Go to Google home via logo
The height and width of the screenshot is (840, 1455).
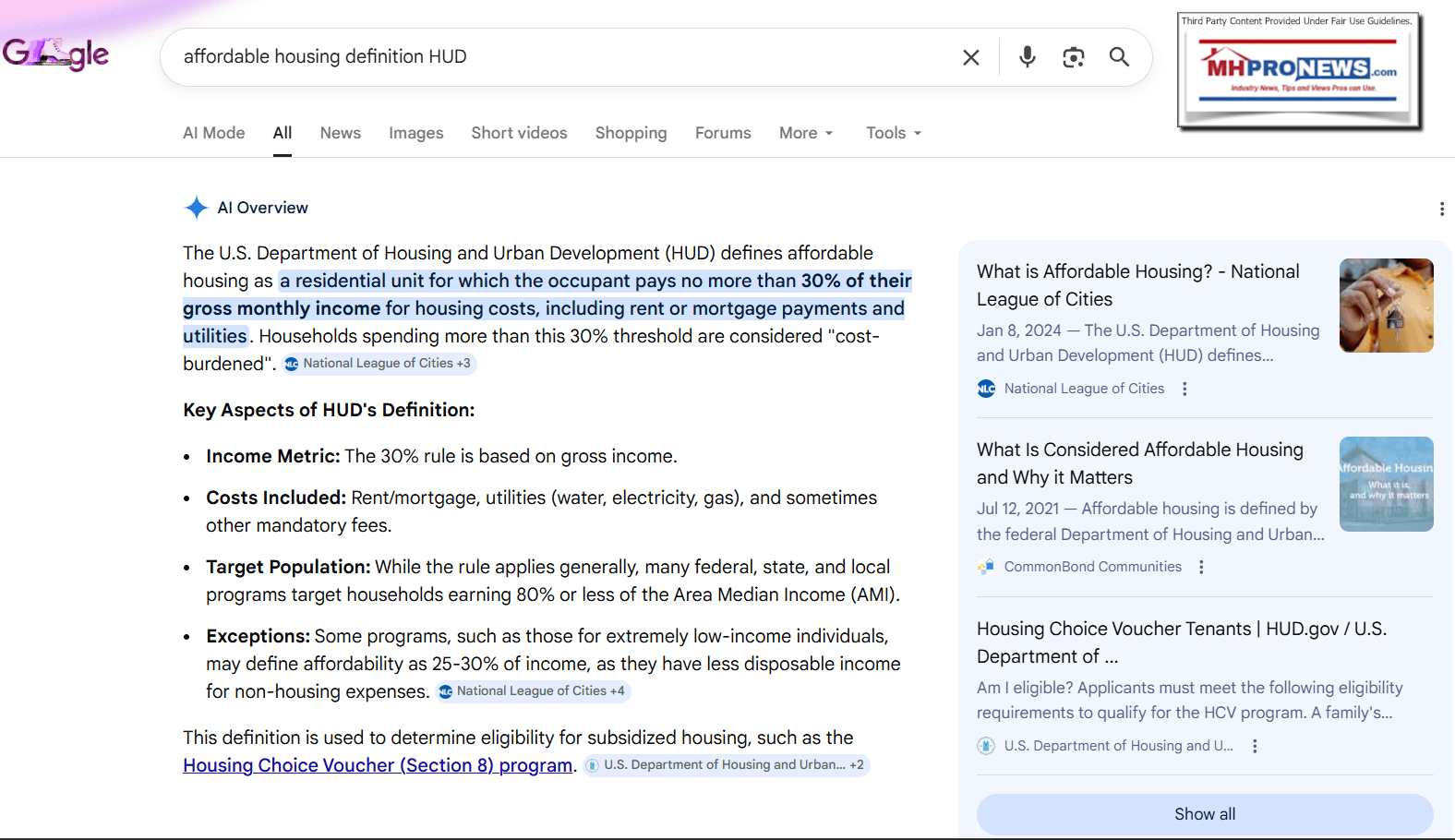tap(56, 54)
